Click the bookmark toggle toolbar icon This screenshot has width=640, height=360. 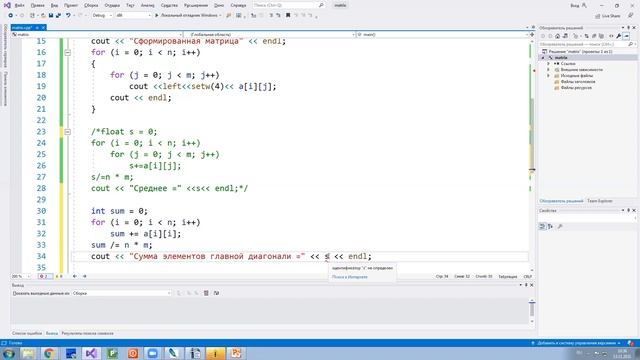click(x=288, y=15)
